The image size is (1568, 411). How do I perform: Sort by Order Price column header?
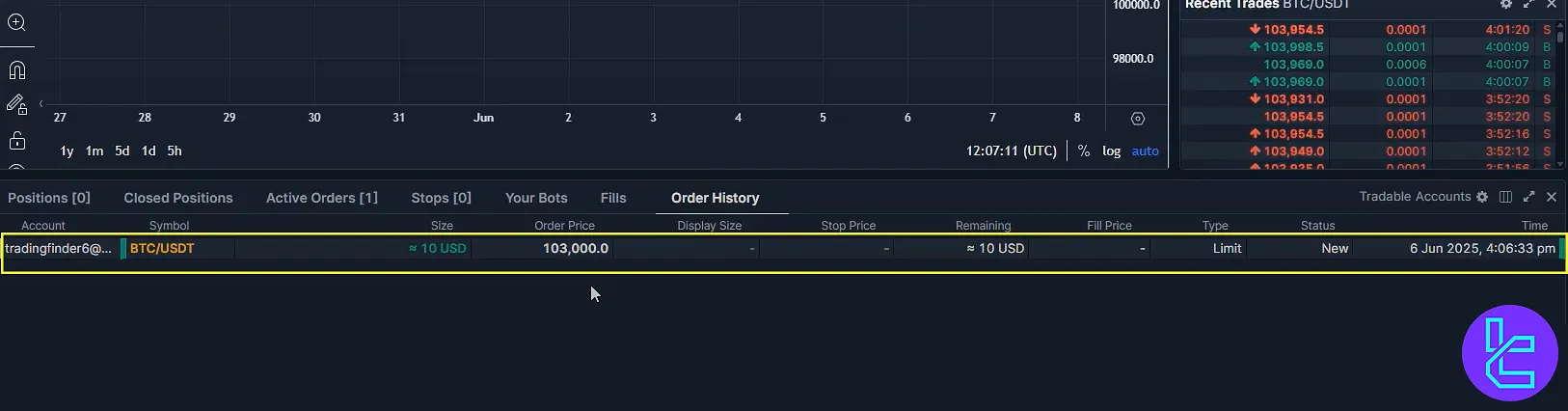click(565, 226)
